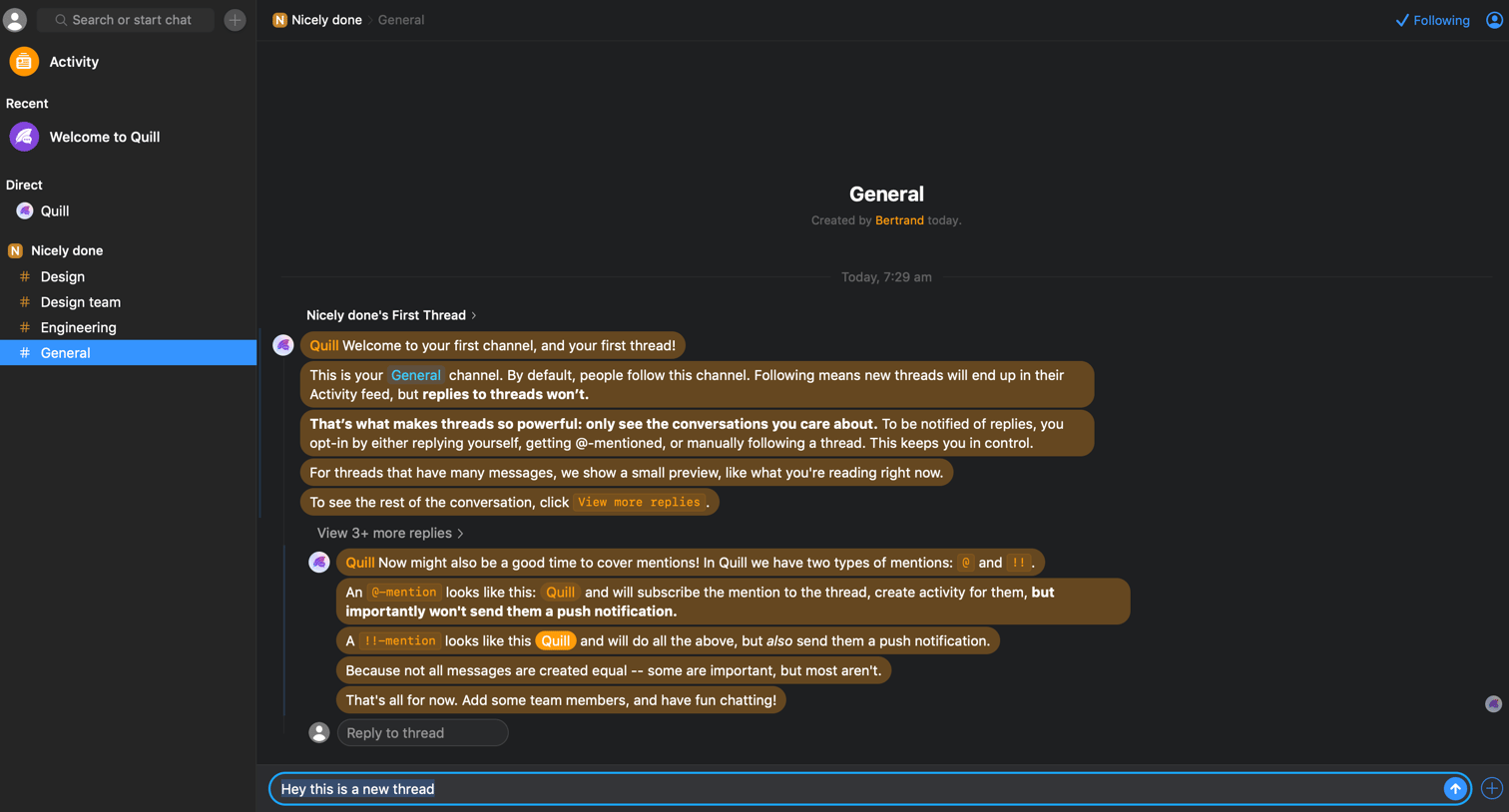Click the Reply to thread field

click(423, 733)
